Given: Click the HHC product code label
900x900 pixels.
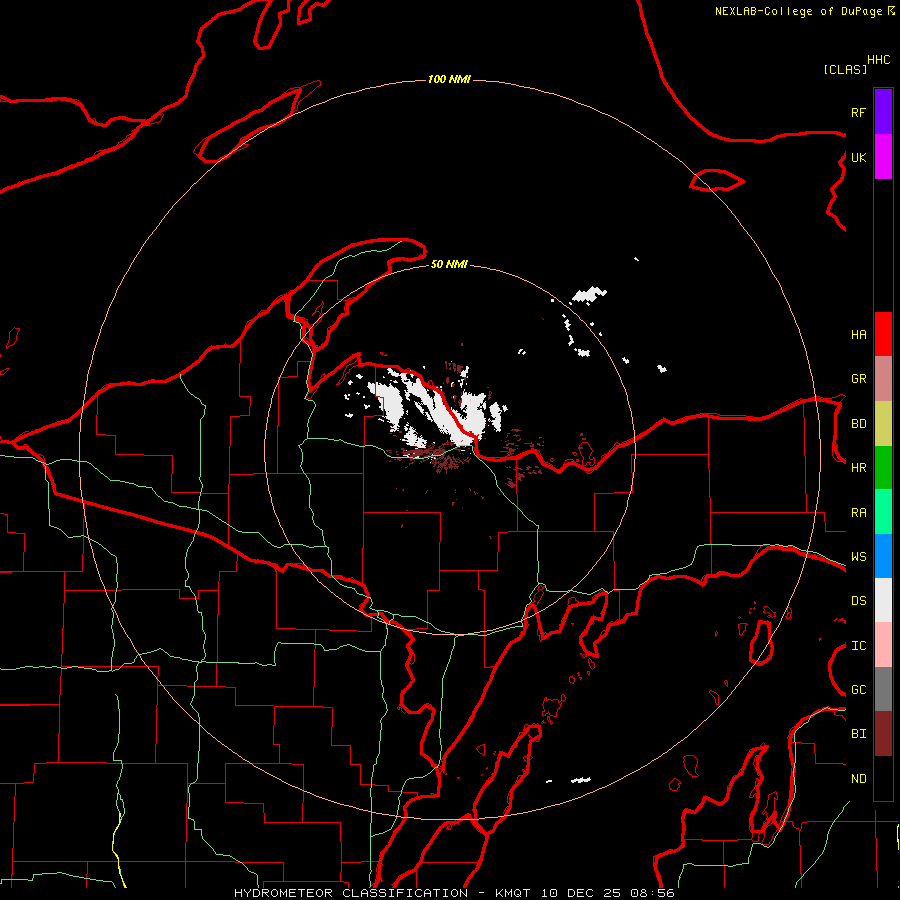Looking at the screenshot, I should (879, 60).
